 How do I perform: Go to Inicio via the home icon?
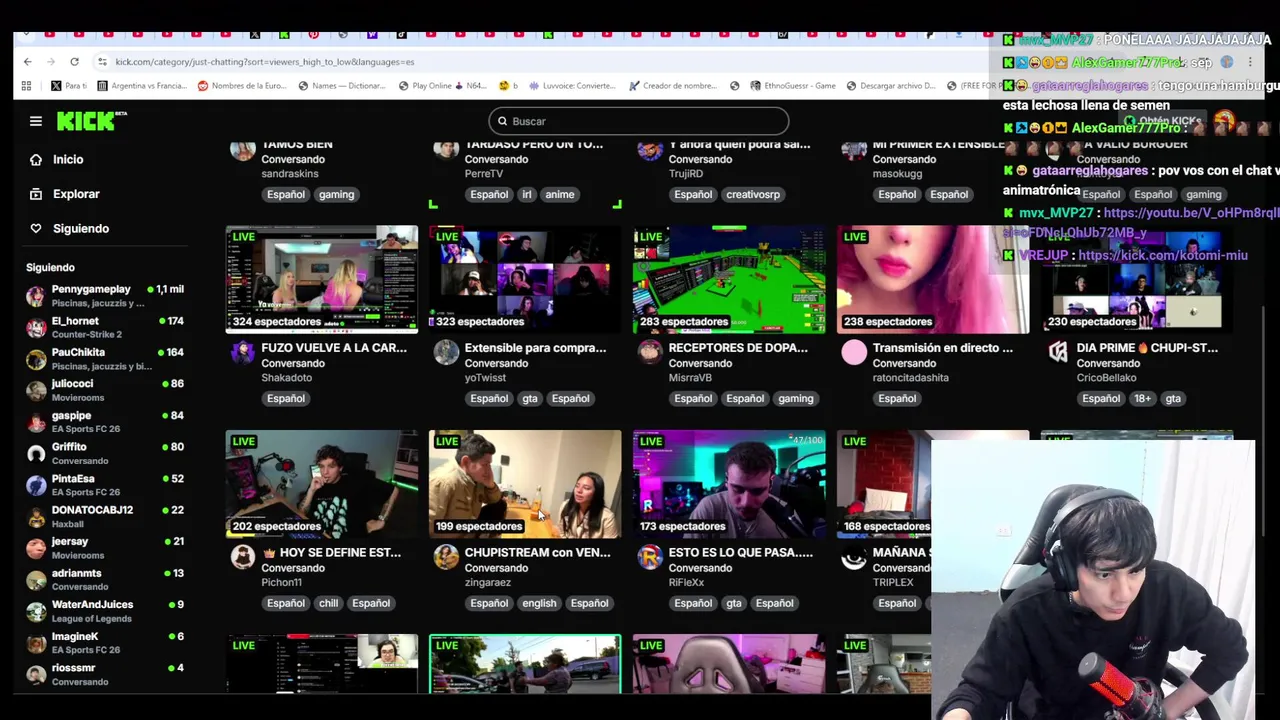(x=36, y=160)
